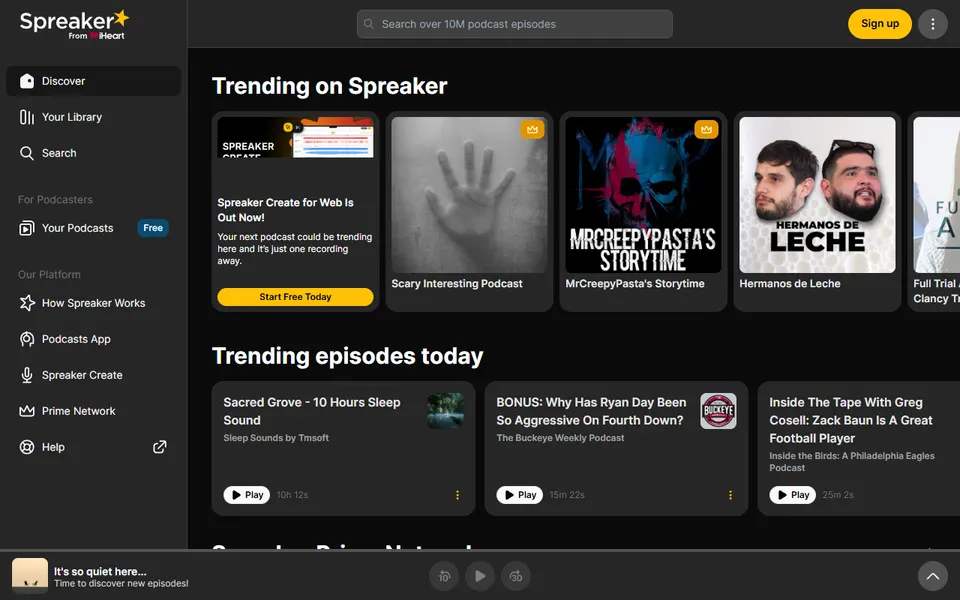
Task: Expand the player with up chevron
Action: click(932, 576)
